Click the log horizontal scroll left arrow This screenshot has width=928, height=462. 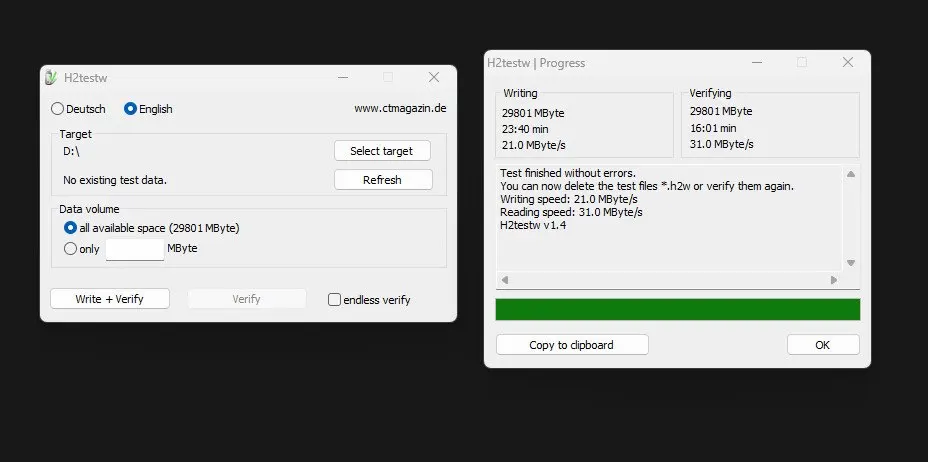tap(505, 280)
